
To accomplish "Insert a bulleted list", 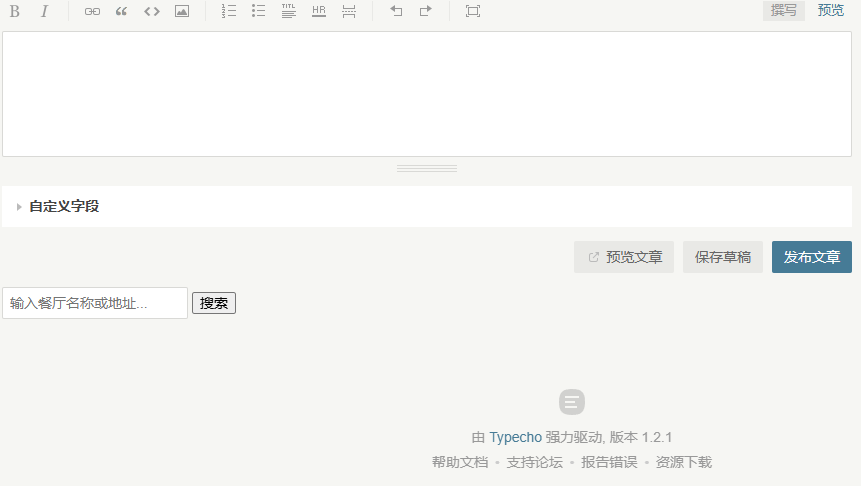I will pyautogui.click(x=259, y=11).
